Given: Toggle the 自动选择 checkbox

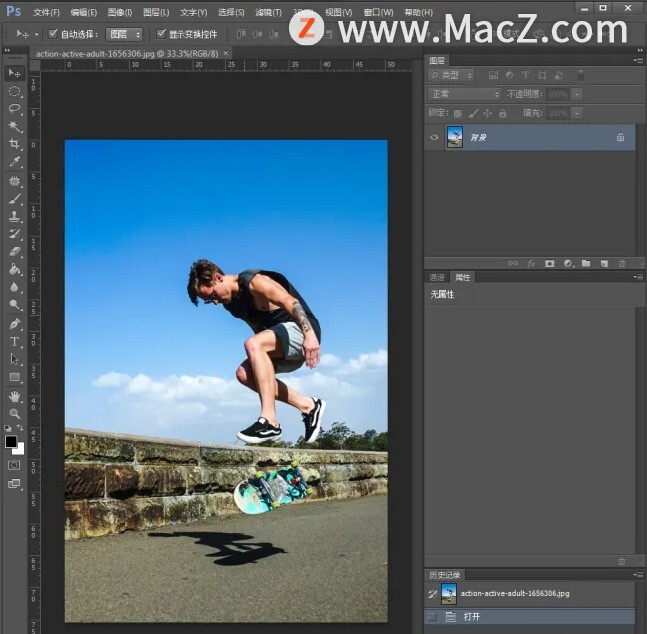Looking at the screenshot, I should [53, 34].
